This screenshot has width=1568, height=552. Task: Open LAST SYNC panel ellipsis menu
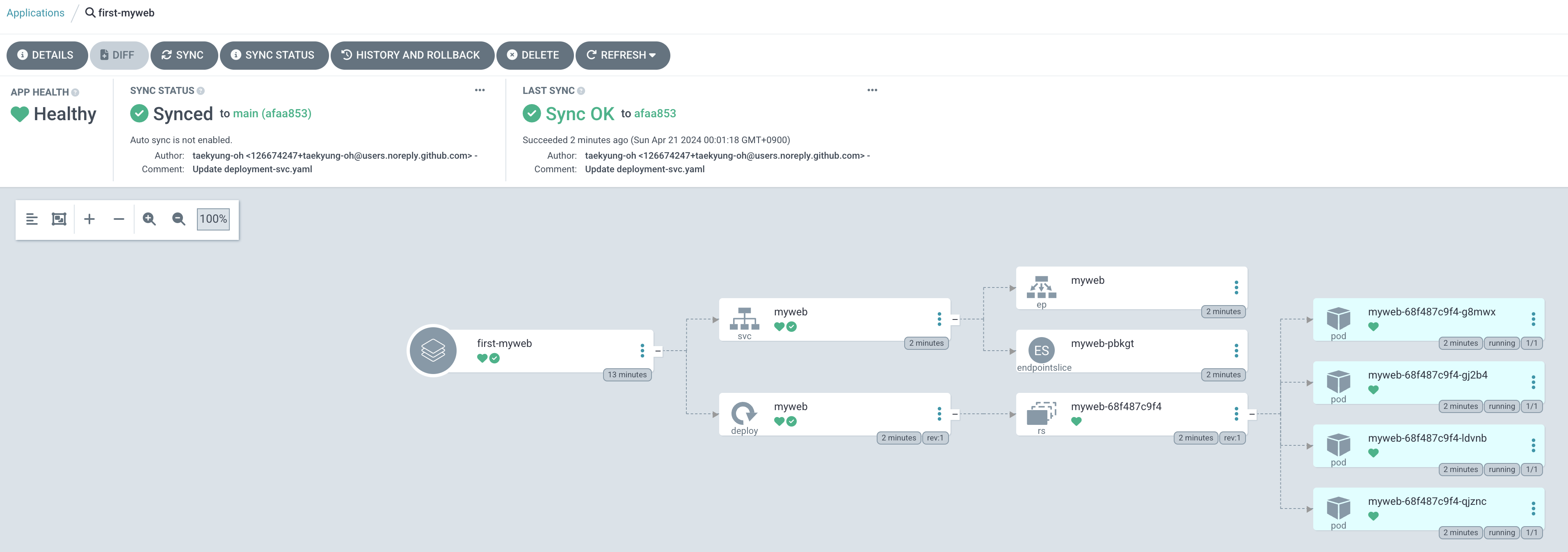[872, 90]
